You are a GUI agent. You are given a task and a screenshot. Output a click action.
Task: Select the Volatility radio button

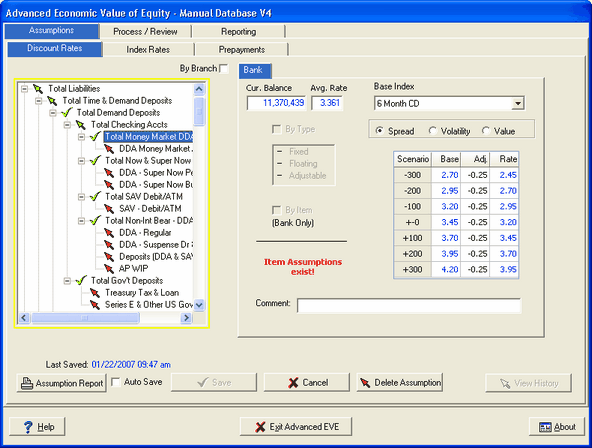(x=432, y=131)
